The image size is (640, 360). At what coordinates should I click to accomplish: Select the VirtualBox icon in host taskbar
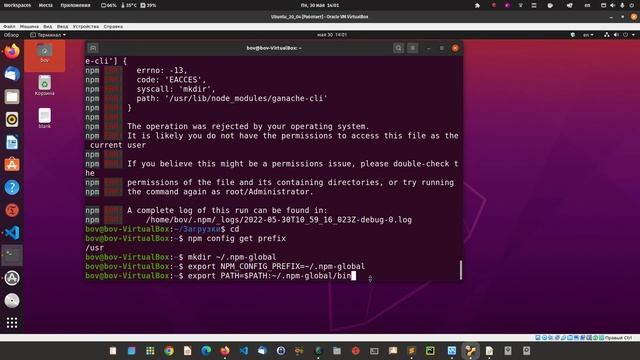[452, 351]
